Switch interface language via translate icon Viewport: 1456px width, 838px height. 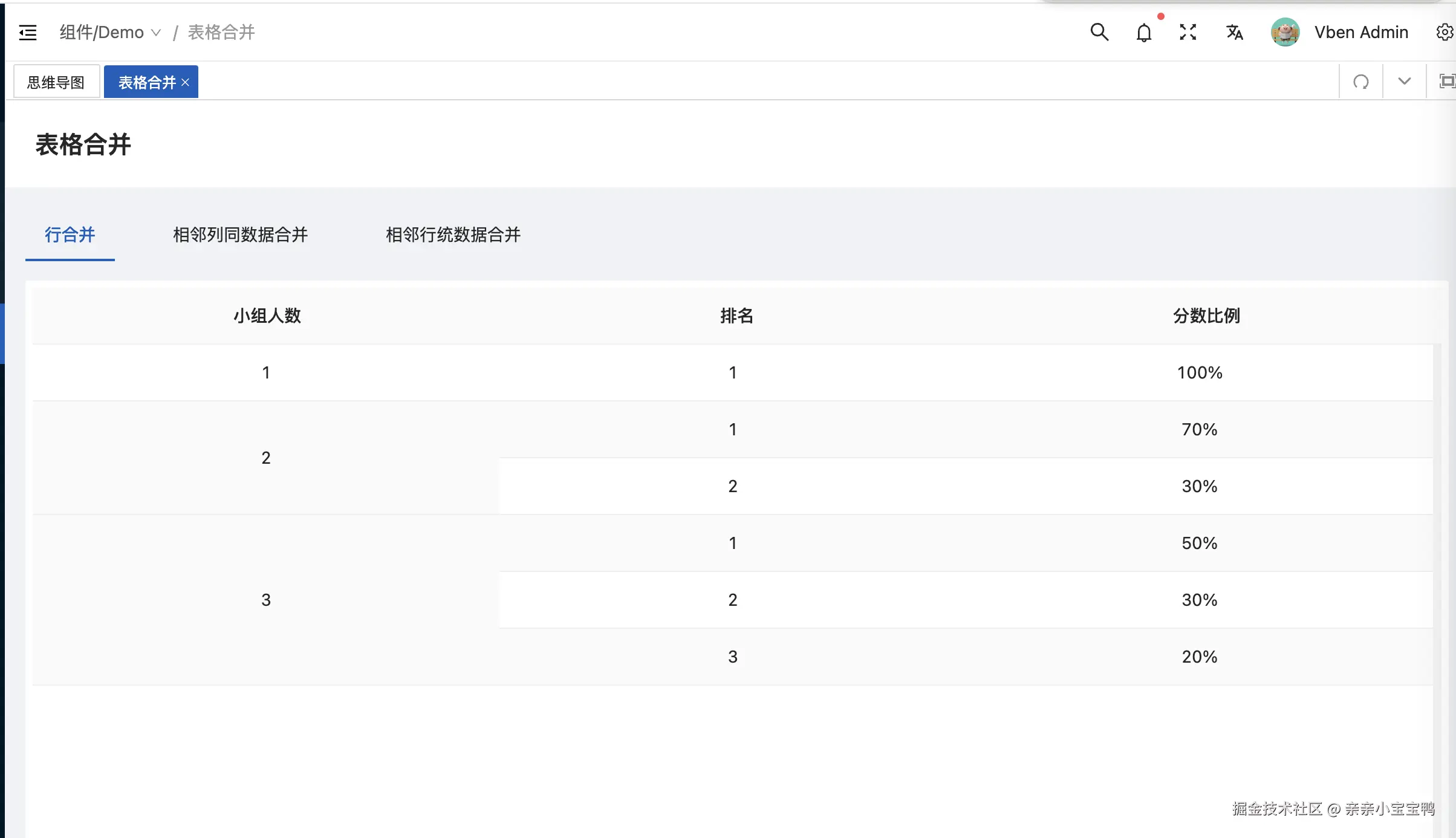1235,33
